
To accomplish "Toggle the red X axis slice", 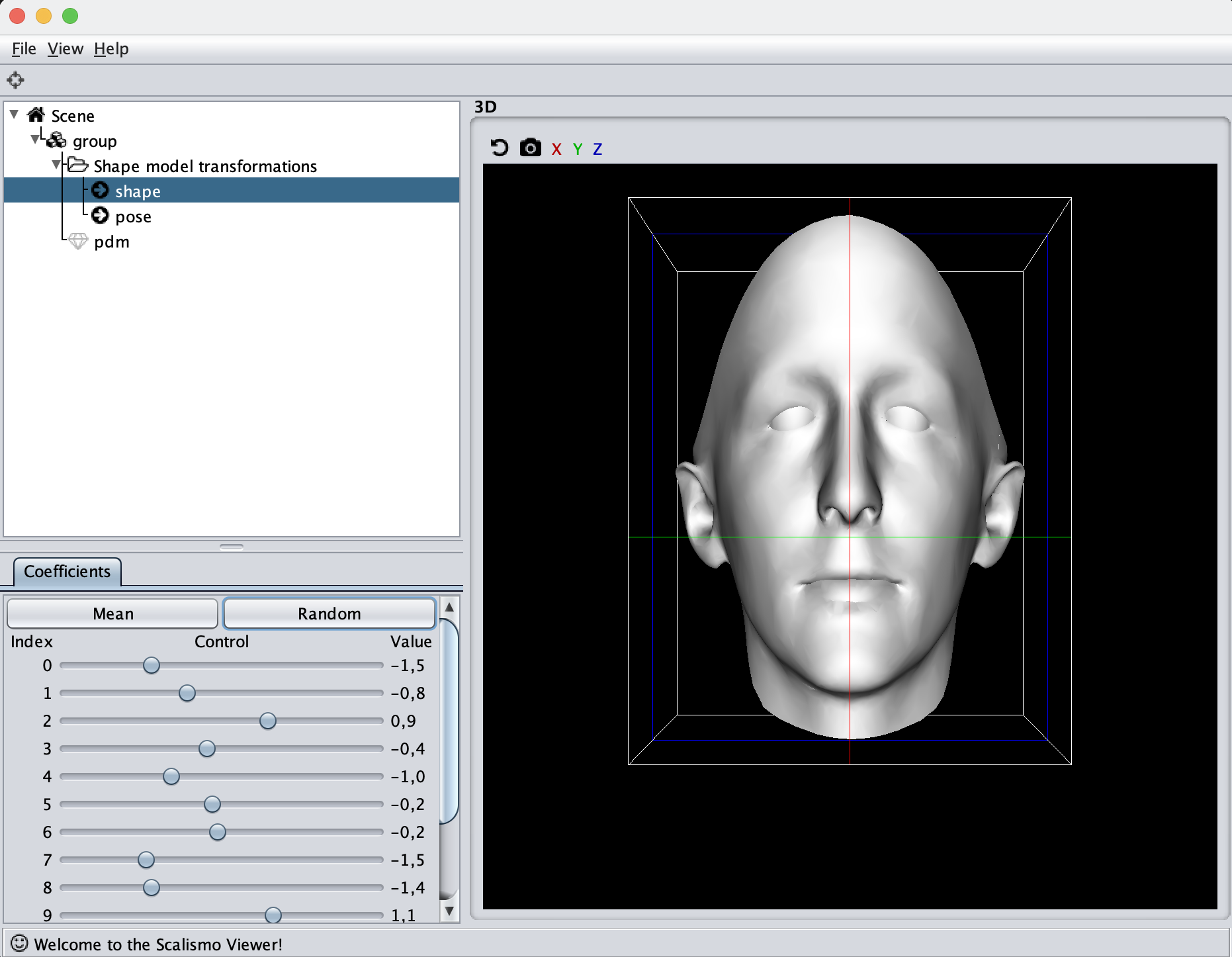I will (x=556, y=149).
